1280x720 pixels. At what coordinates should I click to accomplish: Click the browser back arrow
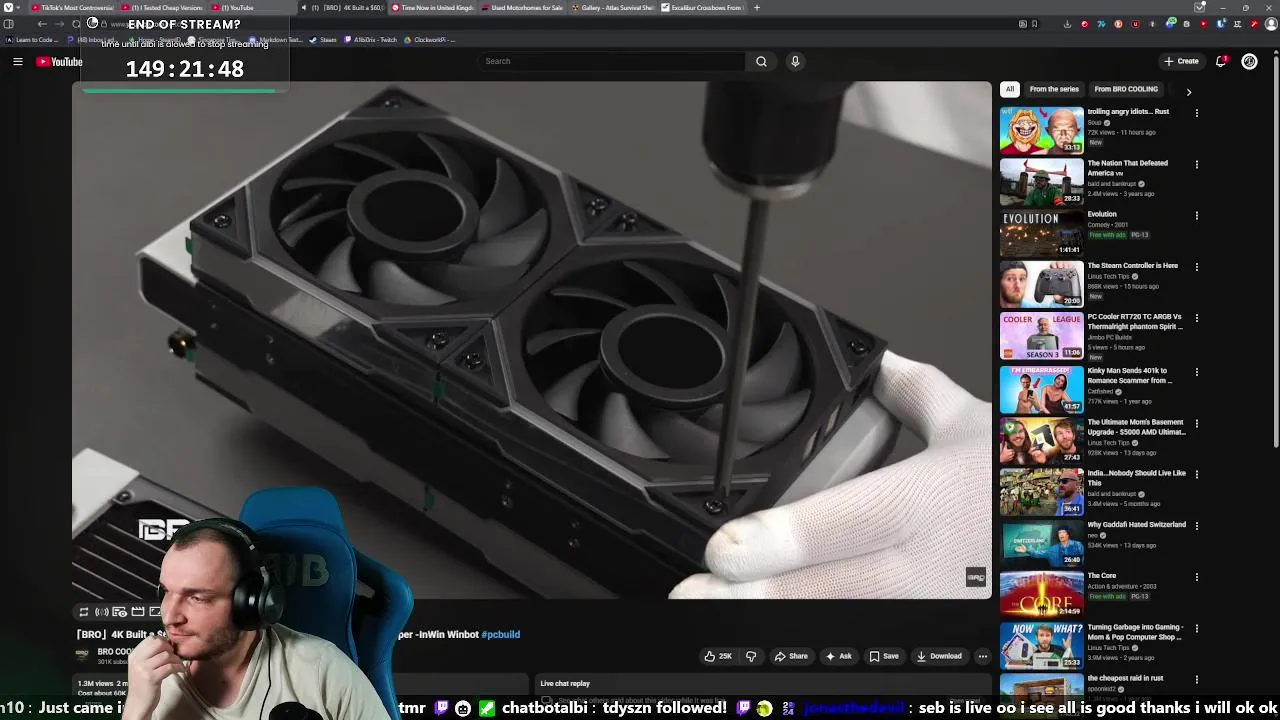42,24
